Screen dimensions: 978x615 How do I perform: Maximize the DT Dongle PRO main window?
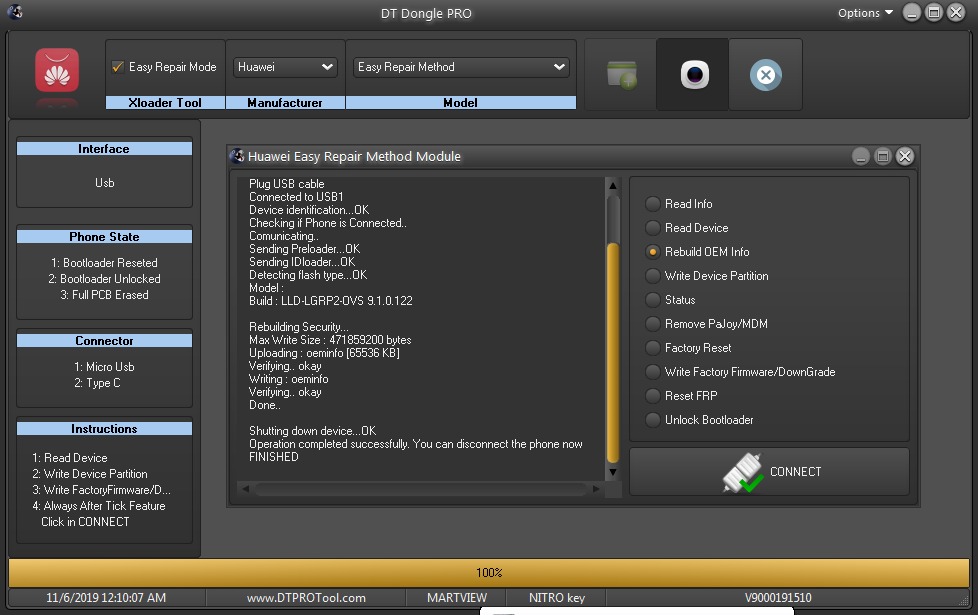pyautogui.click(x=934, y=12)
